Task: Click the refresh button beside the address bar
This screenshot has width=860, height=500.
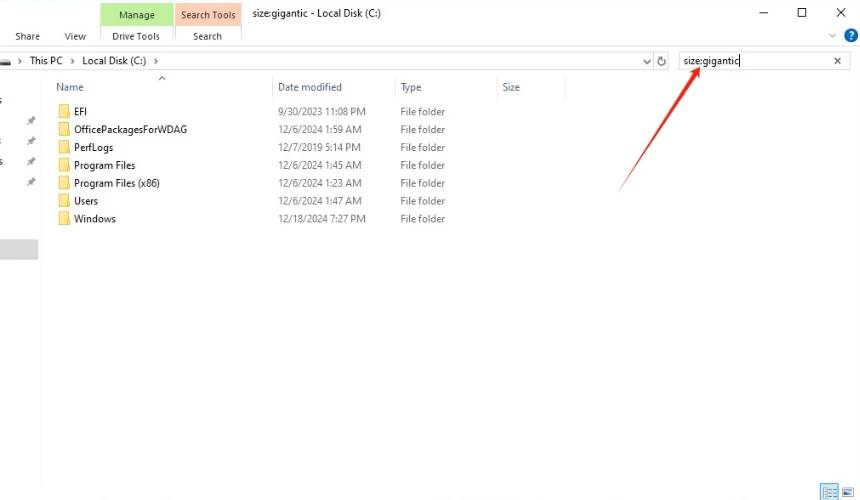Action: pos(661,61)
